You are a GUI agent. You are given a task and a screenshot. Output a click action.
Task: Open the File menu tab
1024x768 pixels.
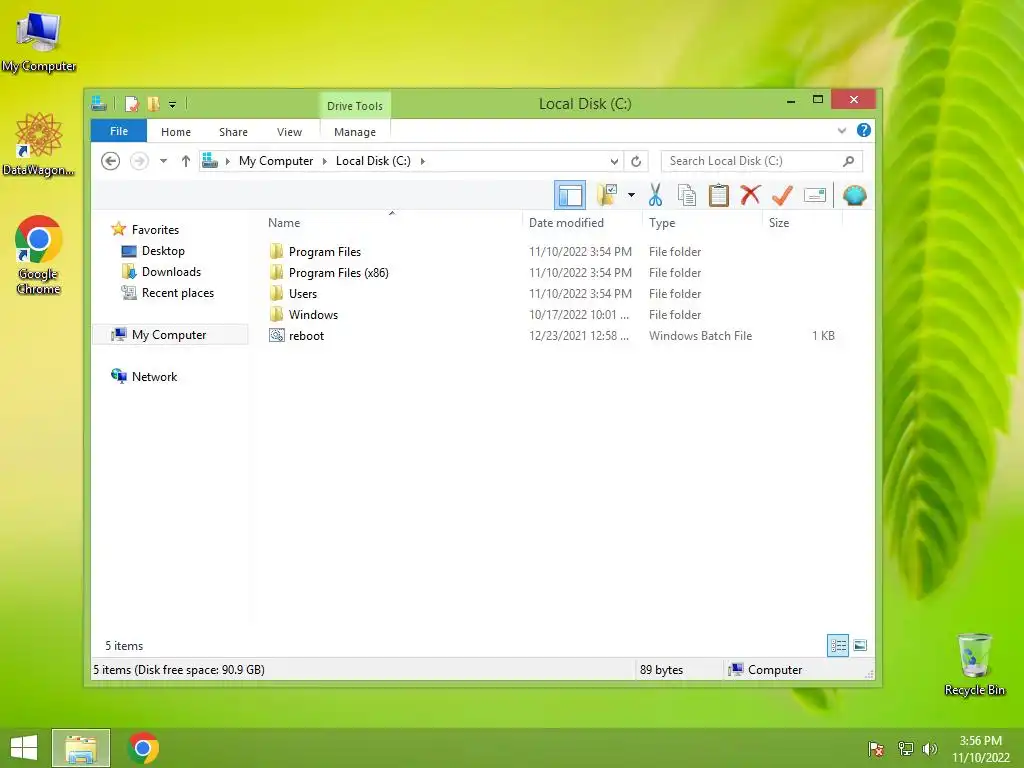(x=119, y=131)
